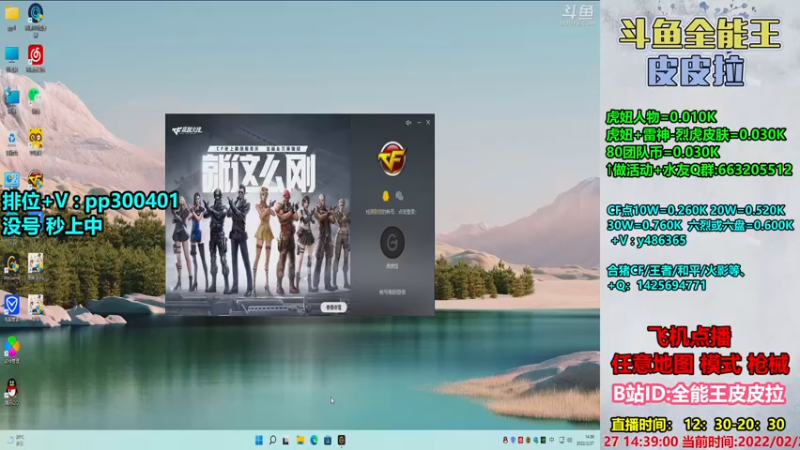Open the anime shortcut beside the blue shield icon
The image size is (800, 450).
click(35, 305)
